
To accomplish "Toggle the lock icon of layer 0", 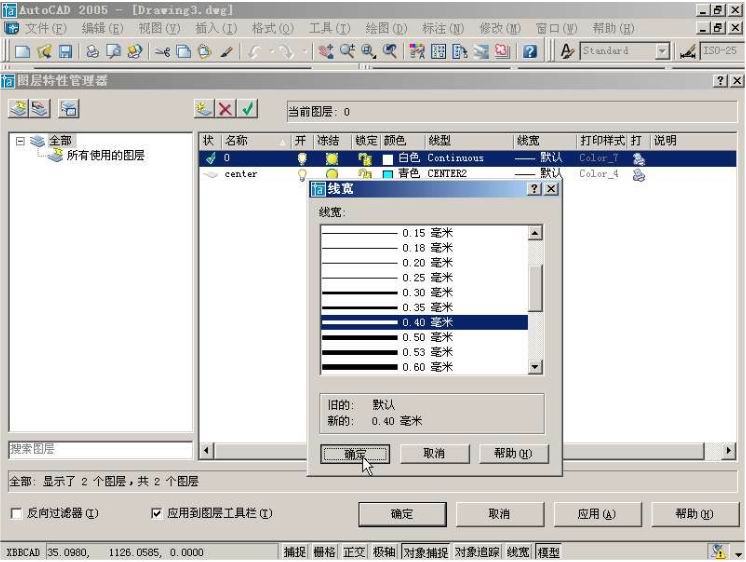I will (x=365, y=158).
